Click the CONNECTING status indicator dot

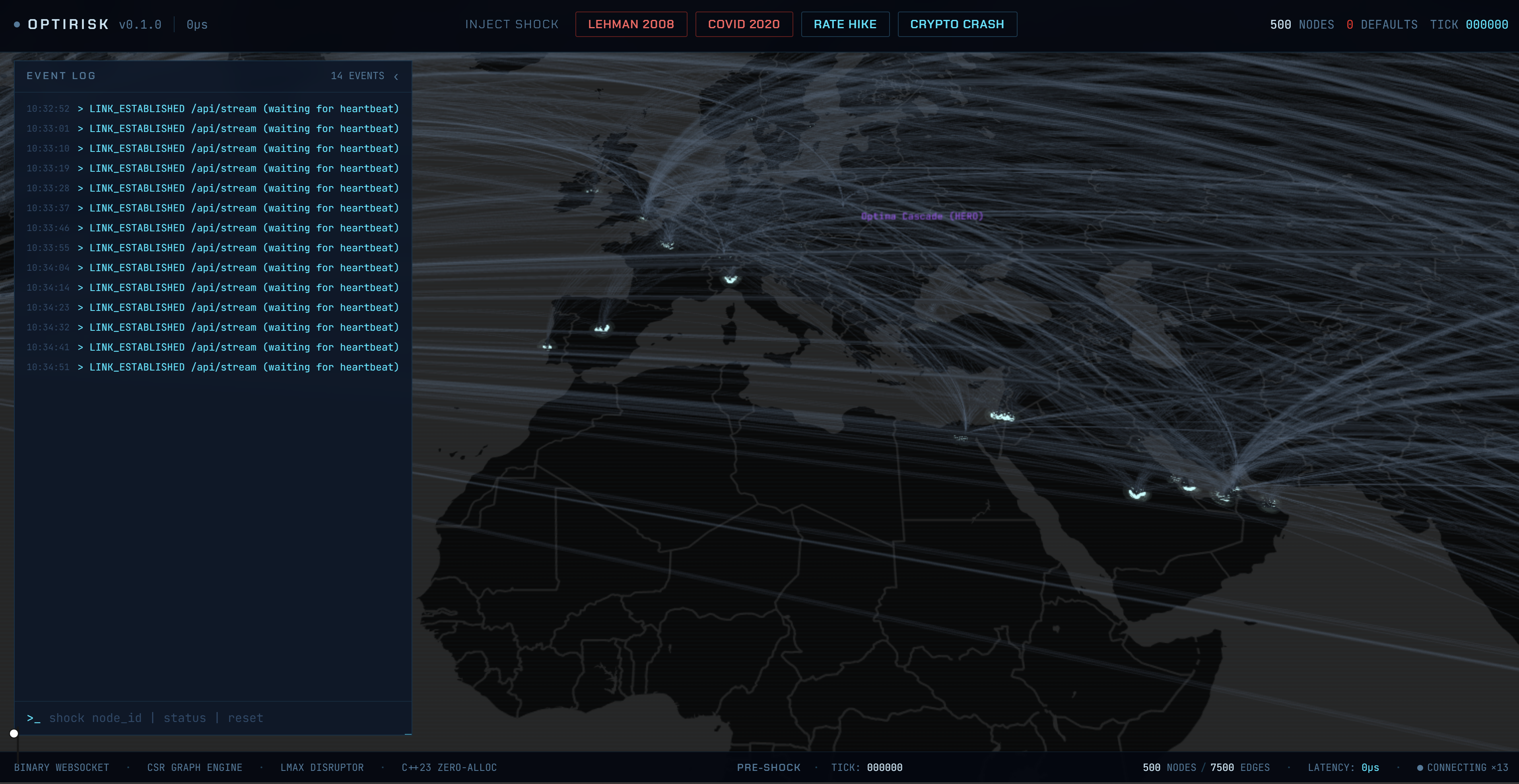pyautogui.click(x=1420, y=767)
